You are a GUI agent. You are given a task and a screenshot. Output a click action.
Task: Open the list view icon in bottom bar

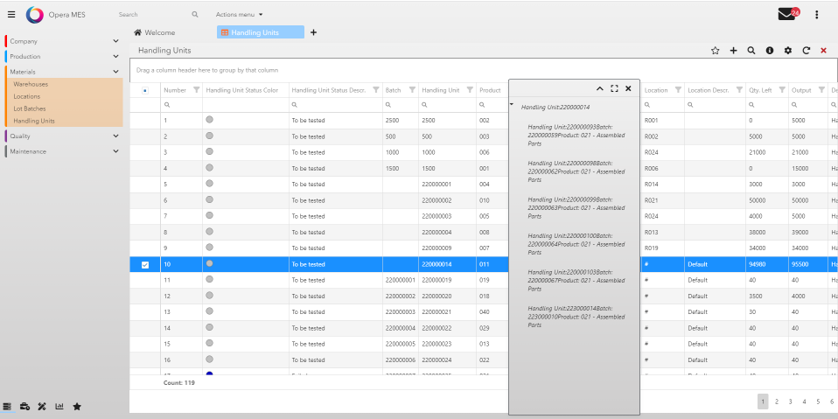point(7,407)
